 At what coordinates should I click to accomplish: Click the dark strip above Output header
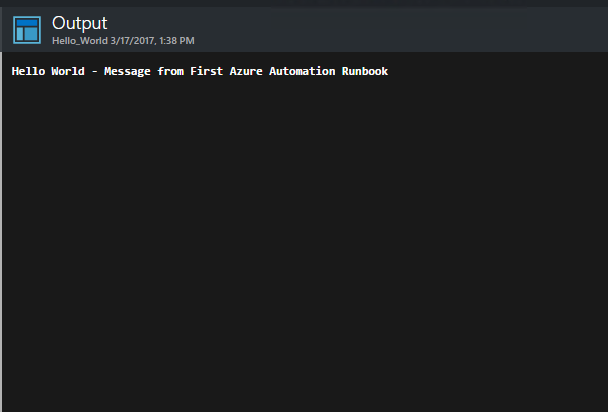304,3
